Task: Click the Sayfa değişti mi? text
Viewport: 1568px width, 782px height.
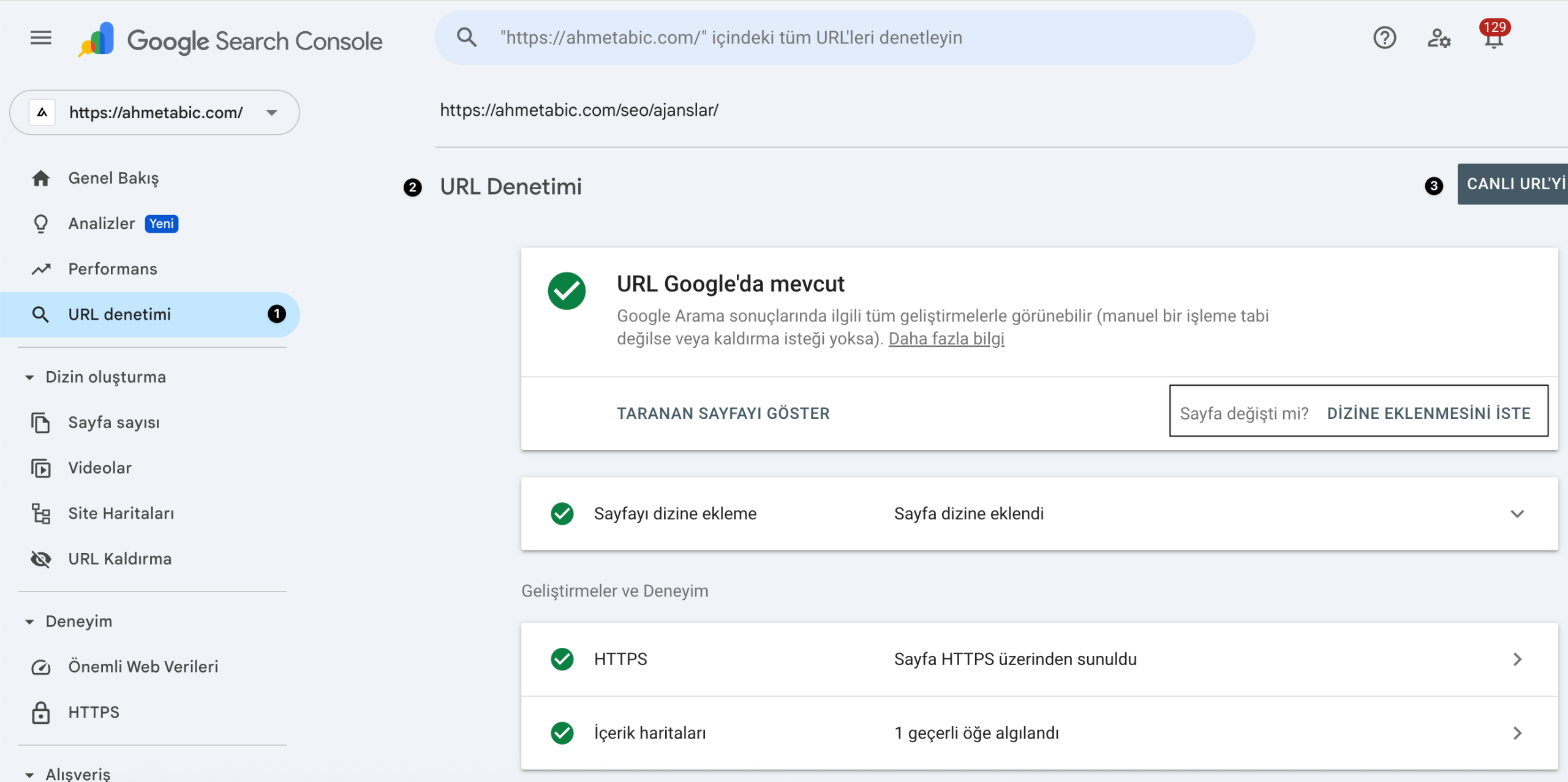Action: [x=1244, y=413]
